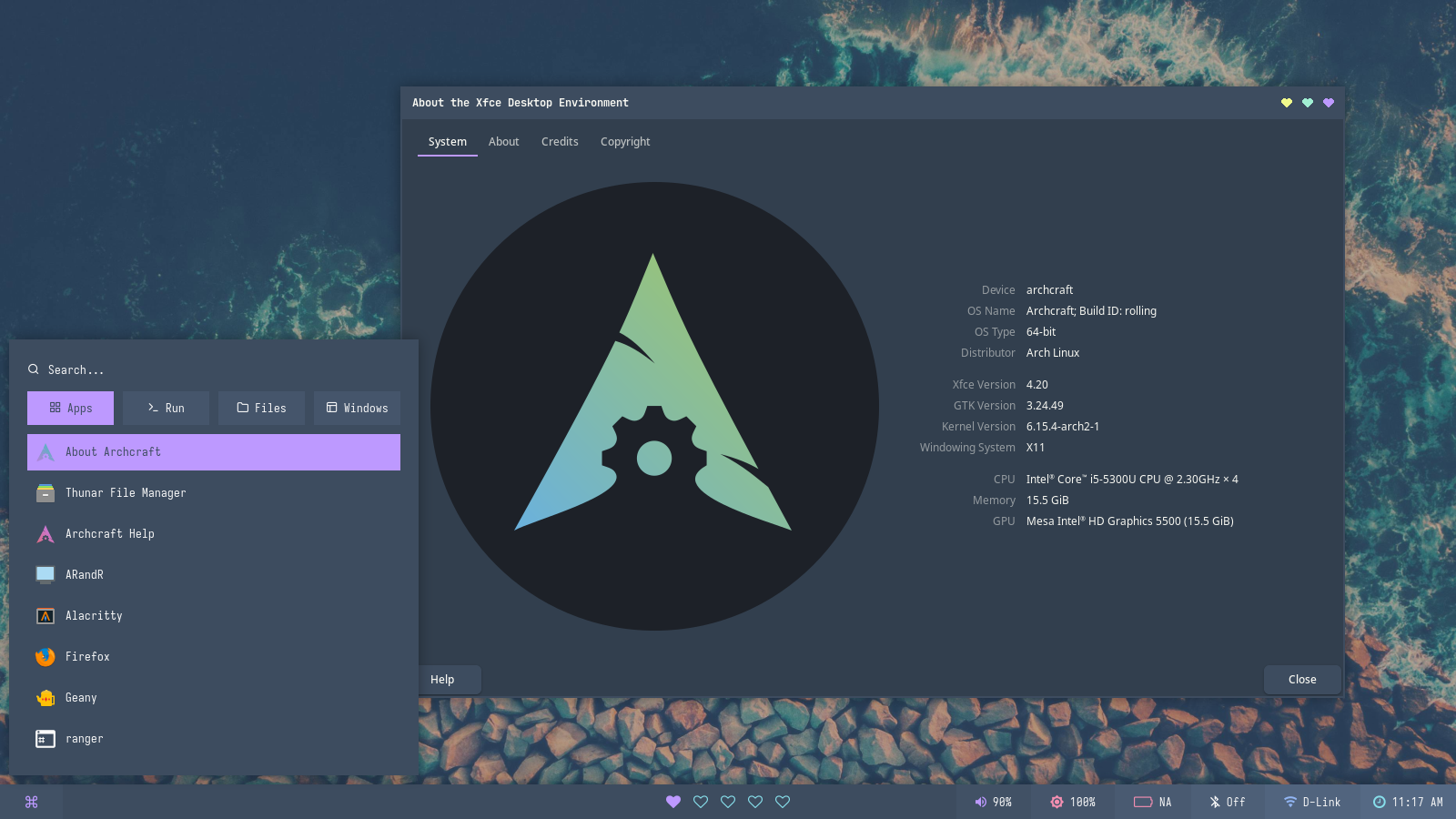
Task: Switch to the Copyright tab
Action: tap(625, 142)
